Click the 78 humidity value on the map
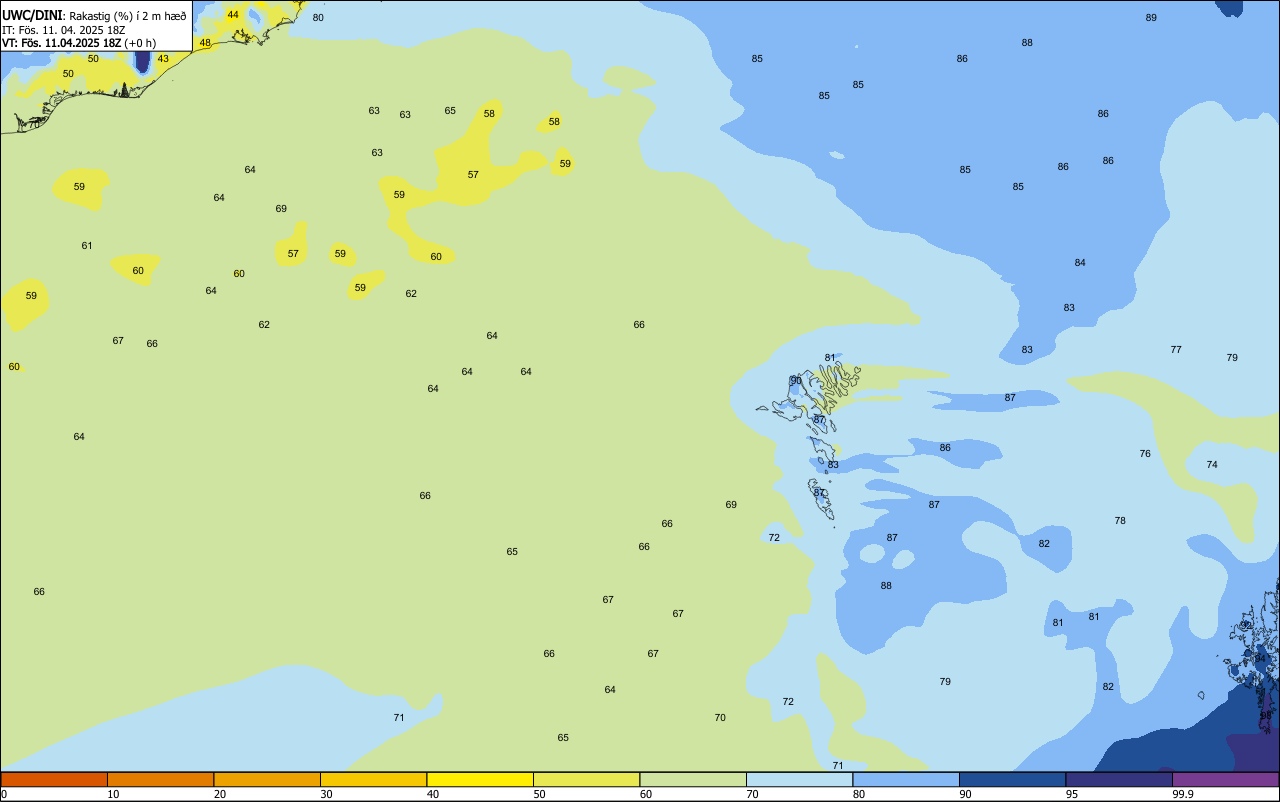This screenshot has width=1280, height=802. (1120, 521)
